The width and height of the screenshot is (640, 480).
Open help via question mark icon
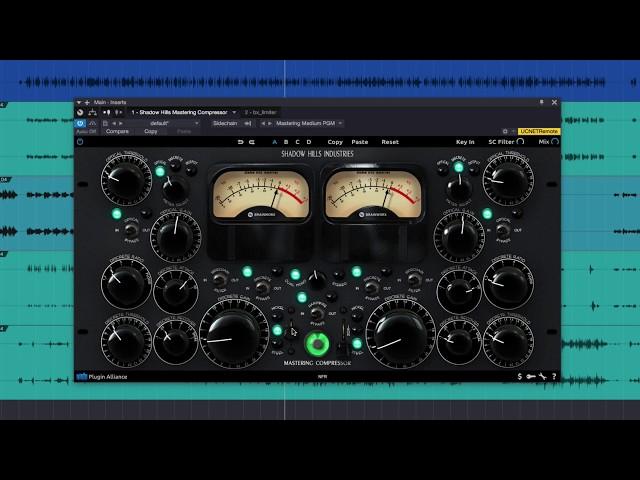[x=554, y=376]
